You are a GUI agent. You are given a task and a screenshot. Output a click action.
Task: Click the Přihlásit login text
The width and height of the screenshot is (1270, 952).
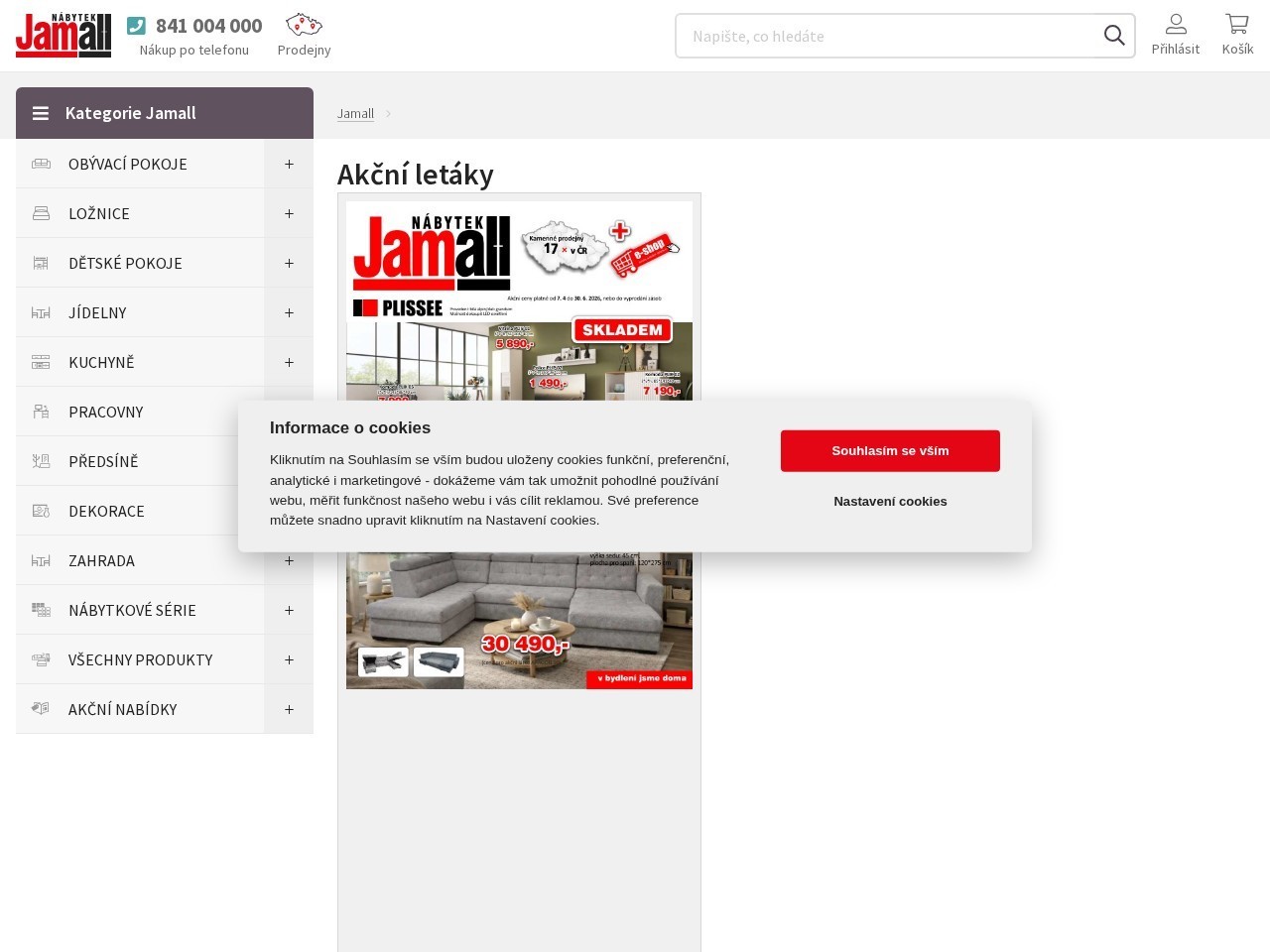click(x=1176, y=49)
